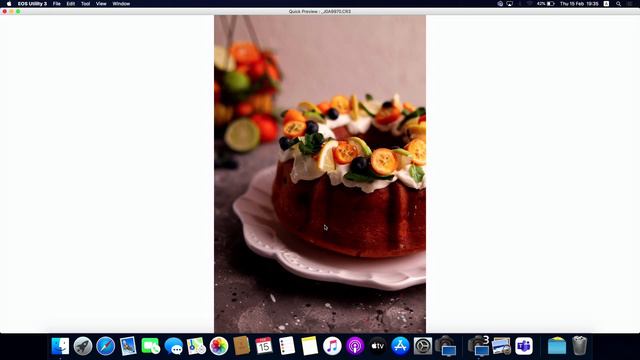
Task: Open the Apple menu
Action: (9, 4)
